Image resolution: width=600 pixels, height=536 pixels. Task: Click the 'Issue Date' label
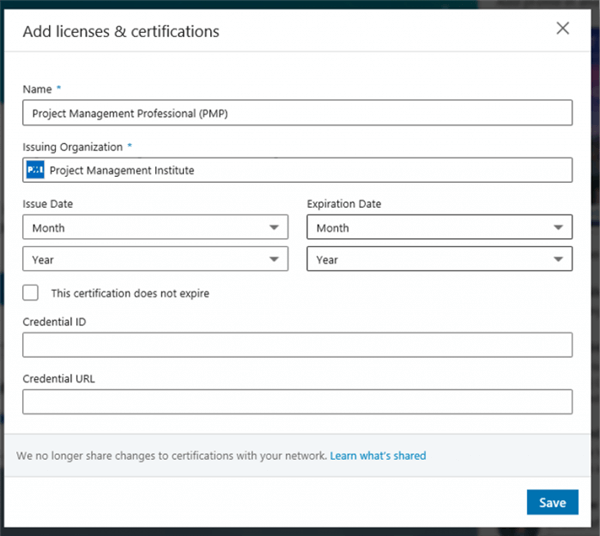click(48, 204)
